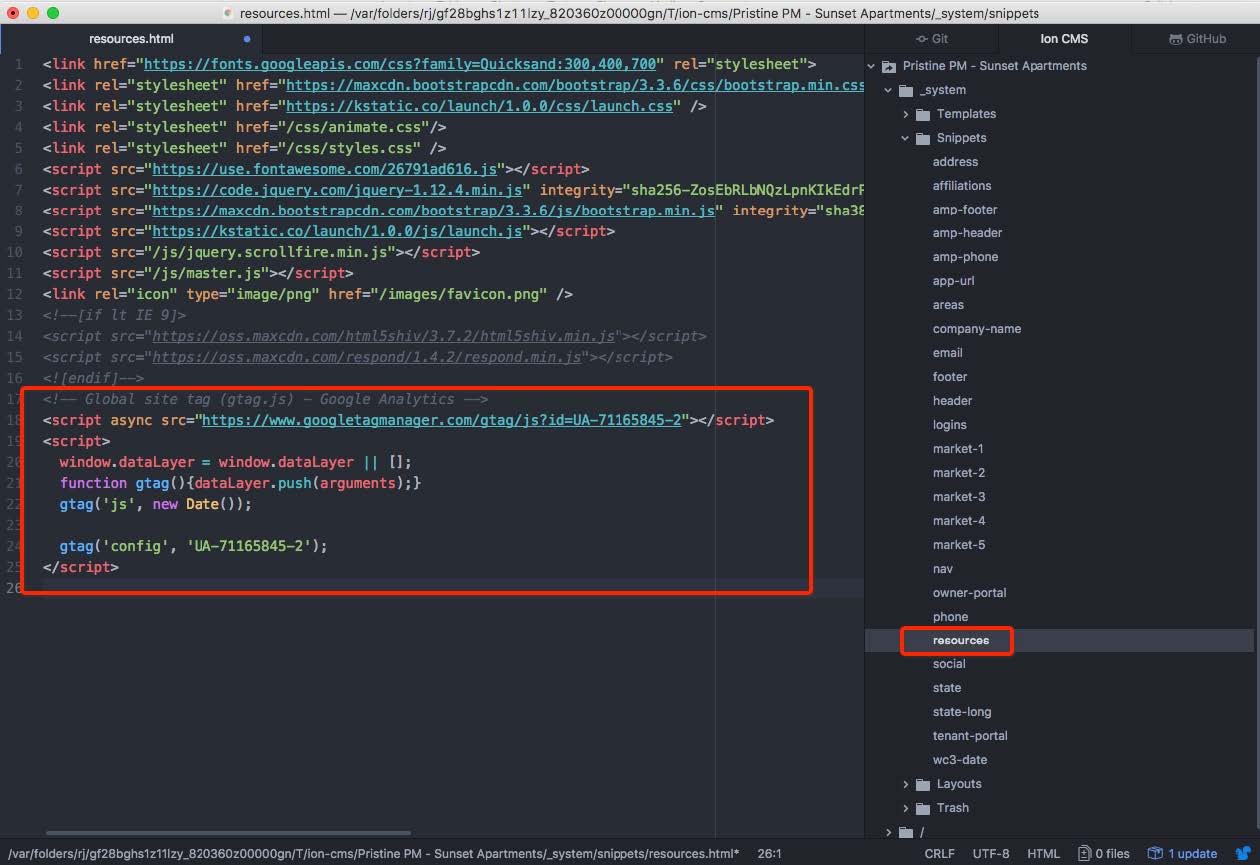1260x865 pixels.
Task: Open the address snippet
Action: 955,162
